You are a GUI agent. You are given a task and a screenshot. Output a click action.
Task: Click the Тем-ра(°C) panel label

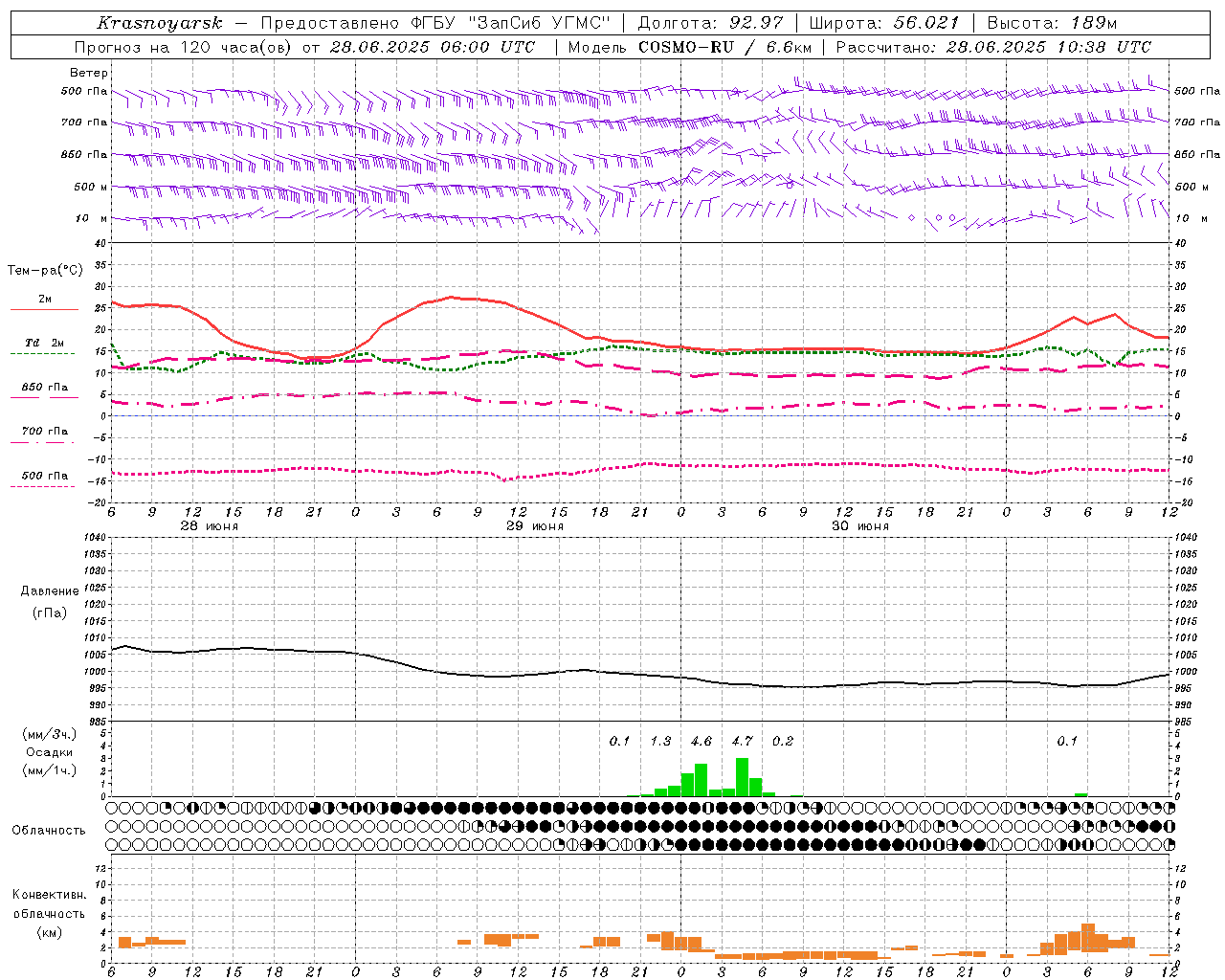pos(45,271)
